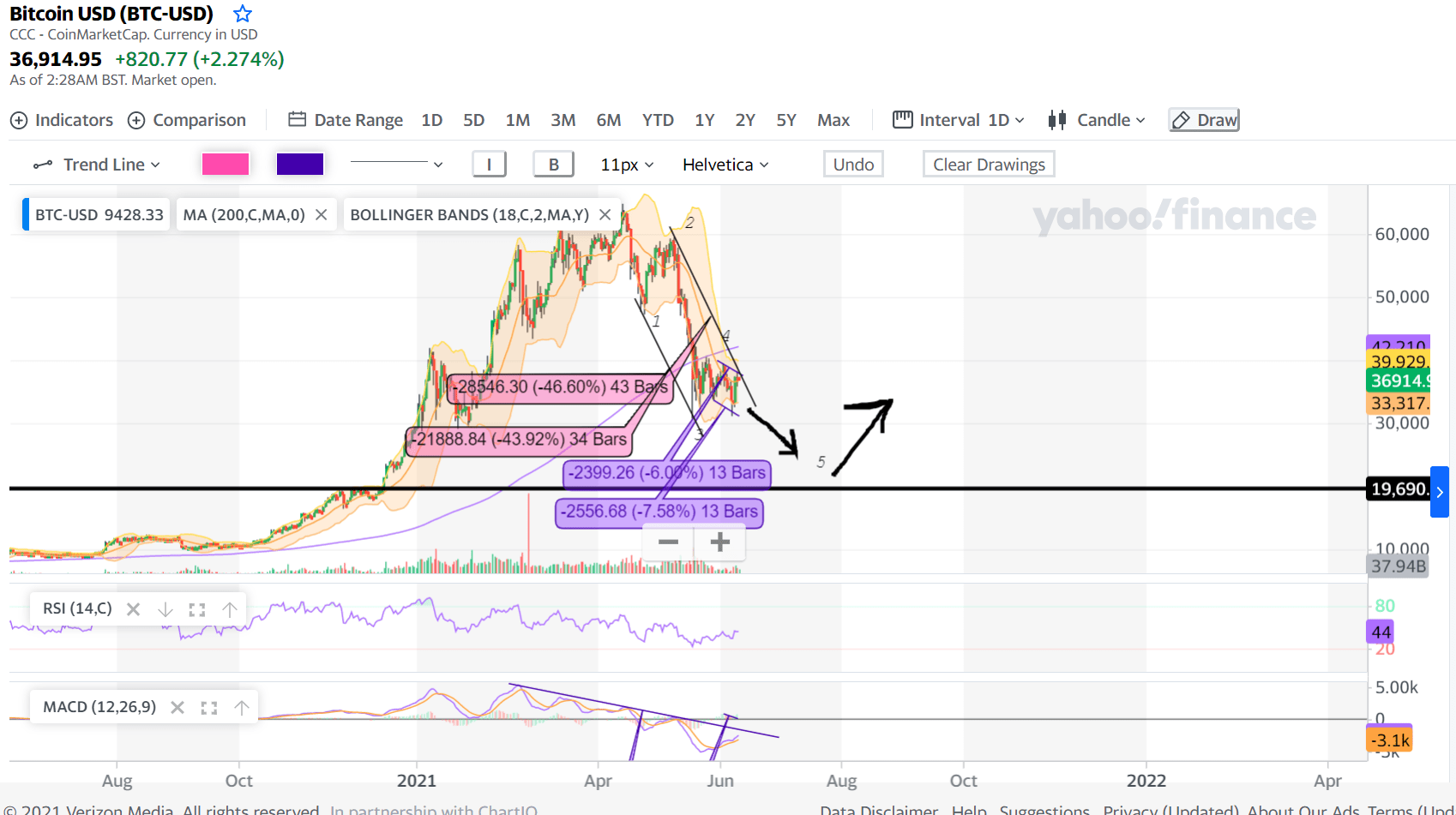
Task: Select the Max time range
Action: 833,120
